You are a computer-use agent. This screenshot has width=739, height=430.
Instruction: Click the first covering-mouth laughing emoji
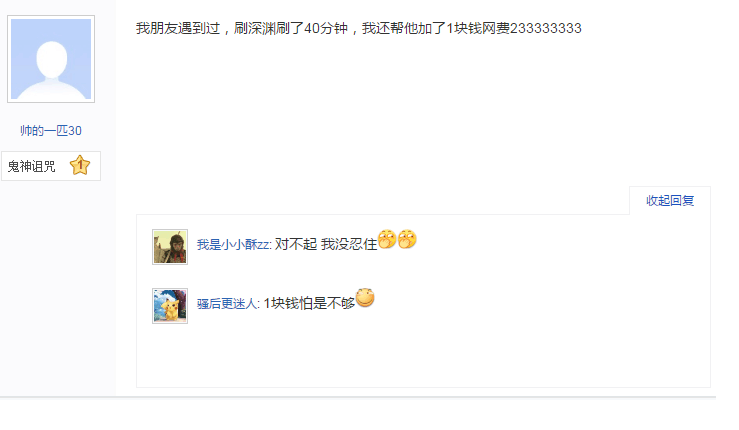pos(387,239)
